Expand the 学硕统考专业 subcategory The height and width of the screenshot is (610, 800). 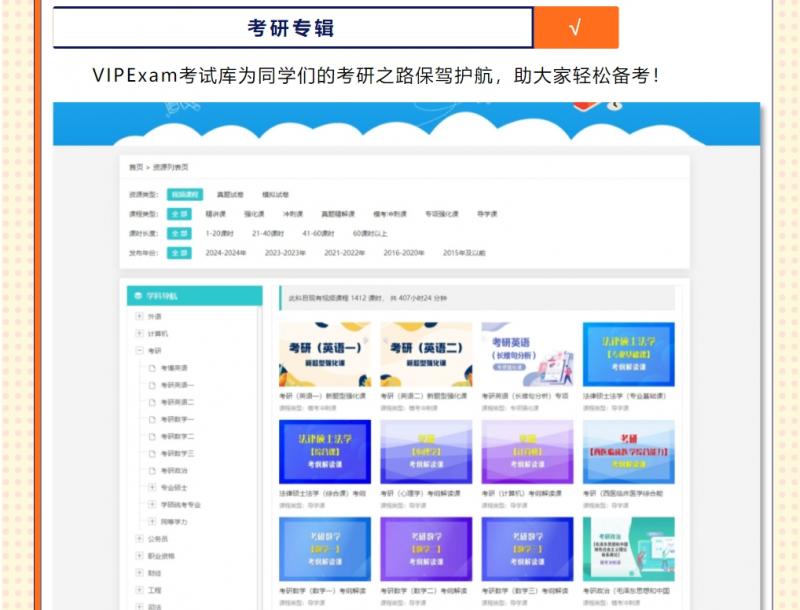click(x=152, y=504)
